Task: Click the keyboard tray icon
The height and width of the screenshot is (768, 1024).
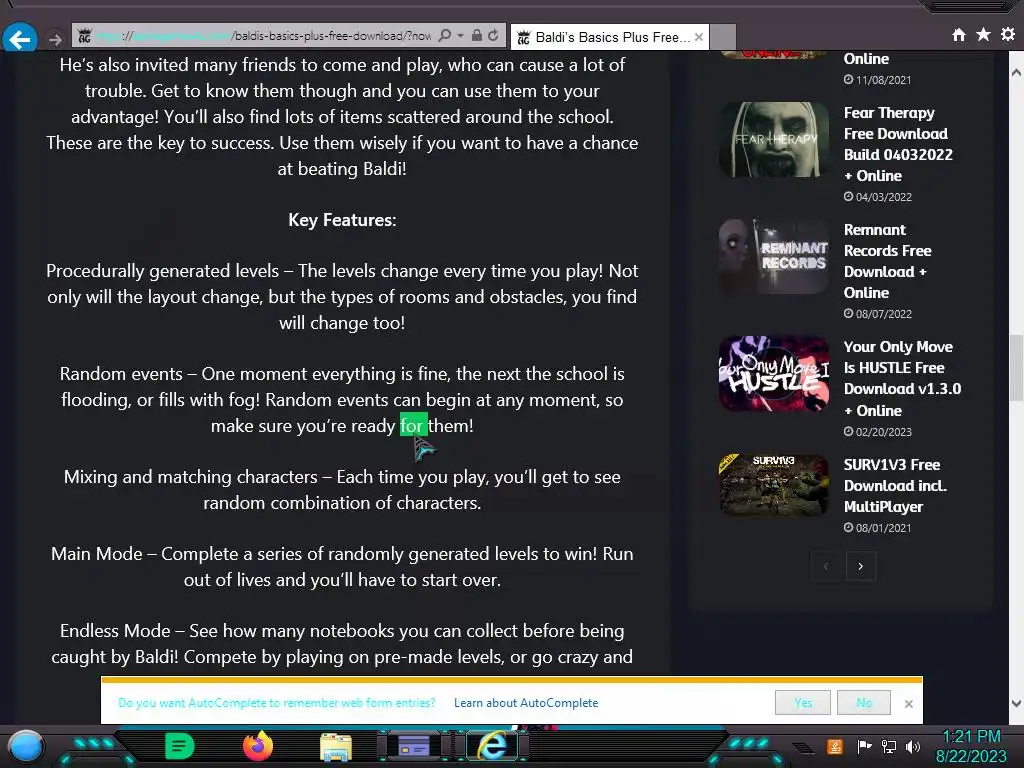Action: tap(804, 748)
